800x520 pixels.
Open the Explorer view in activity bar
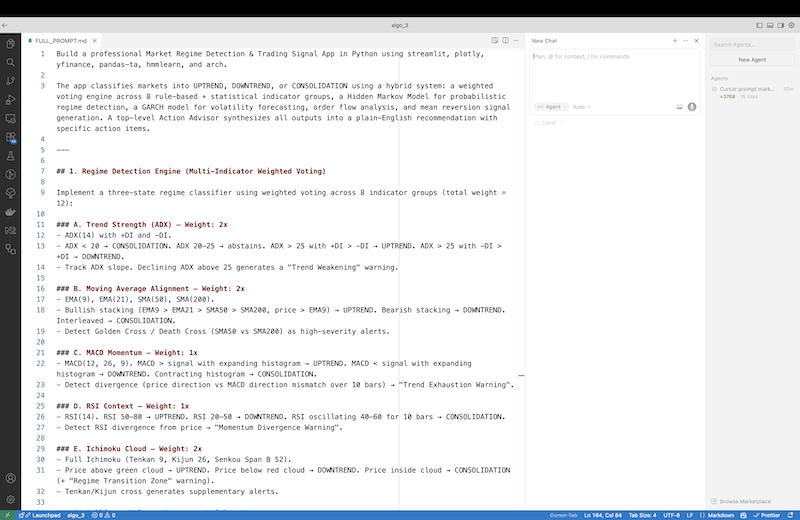tap(11, 44)
